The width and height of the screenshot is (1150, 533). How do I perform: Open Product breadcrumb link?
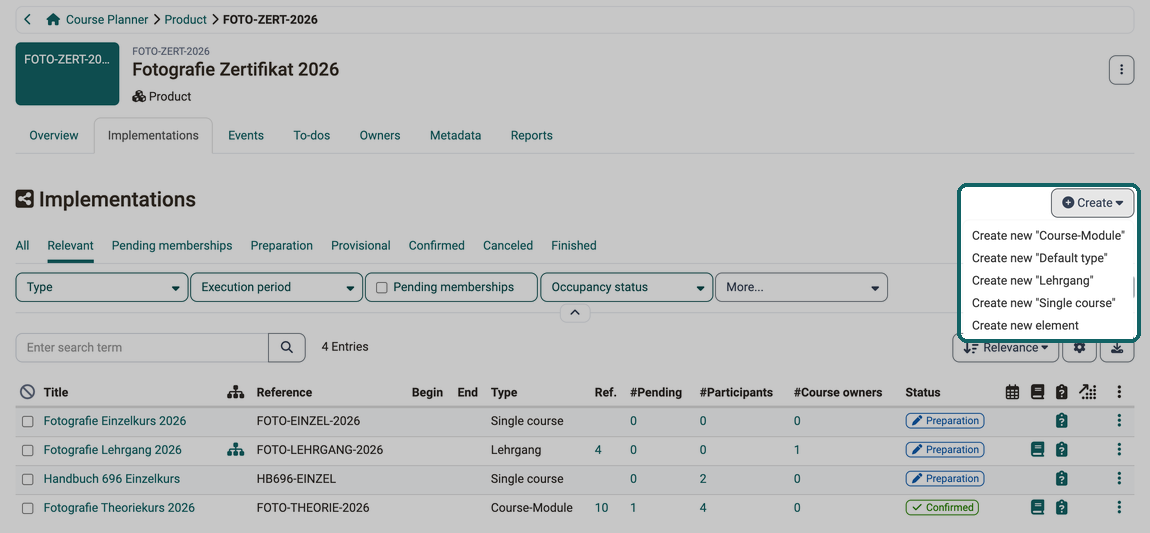point(186,20)
